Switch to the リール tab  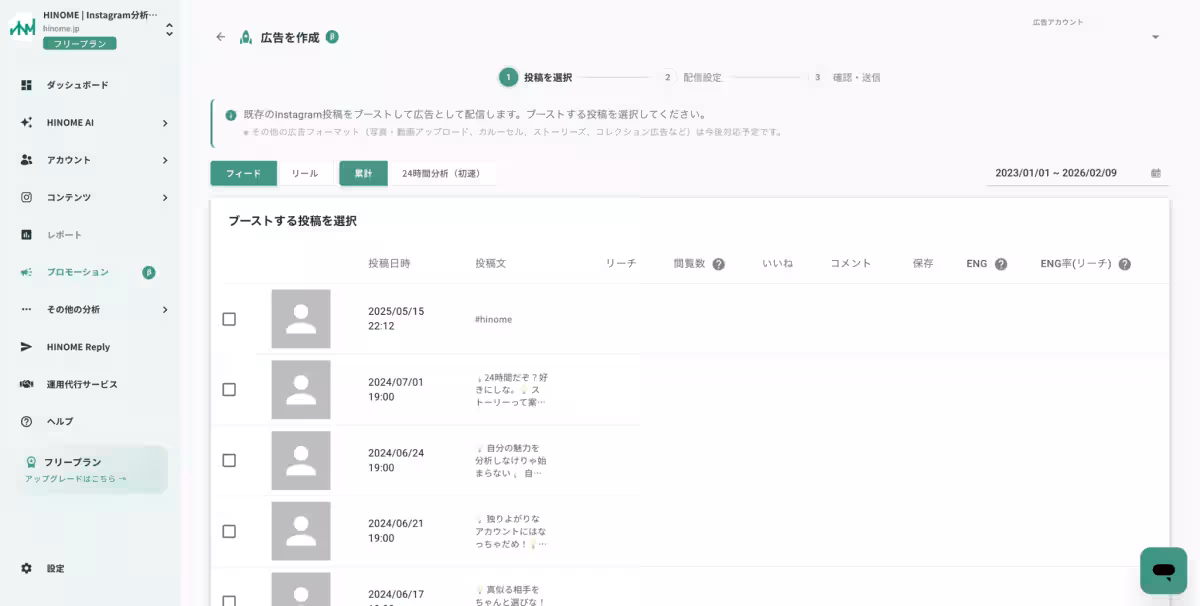(305, 172)
